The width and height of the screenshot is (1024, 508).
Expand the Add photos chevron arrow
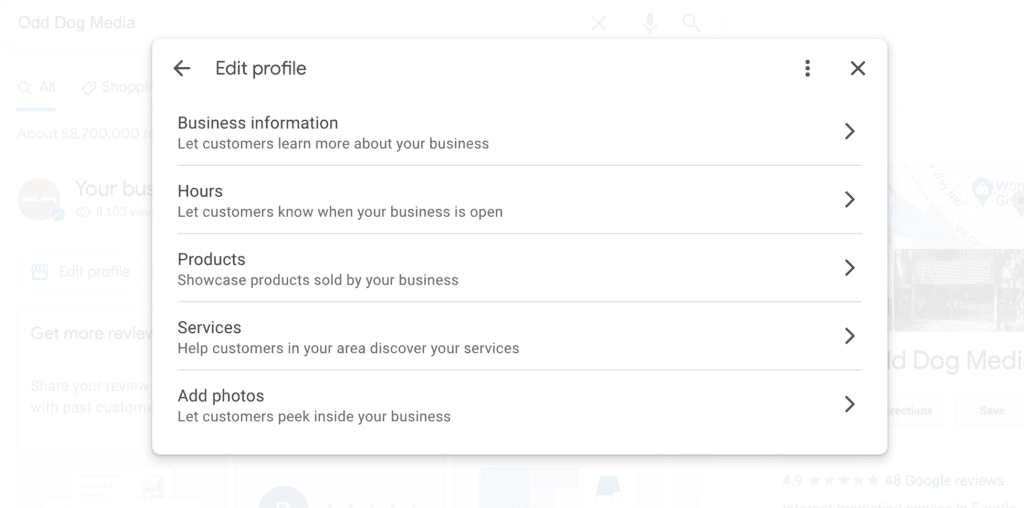click(850, 405)
